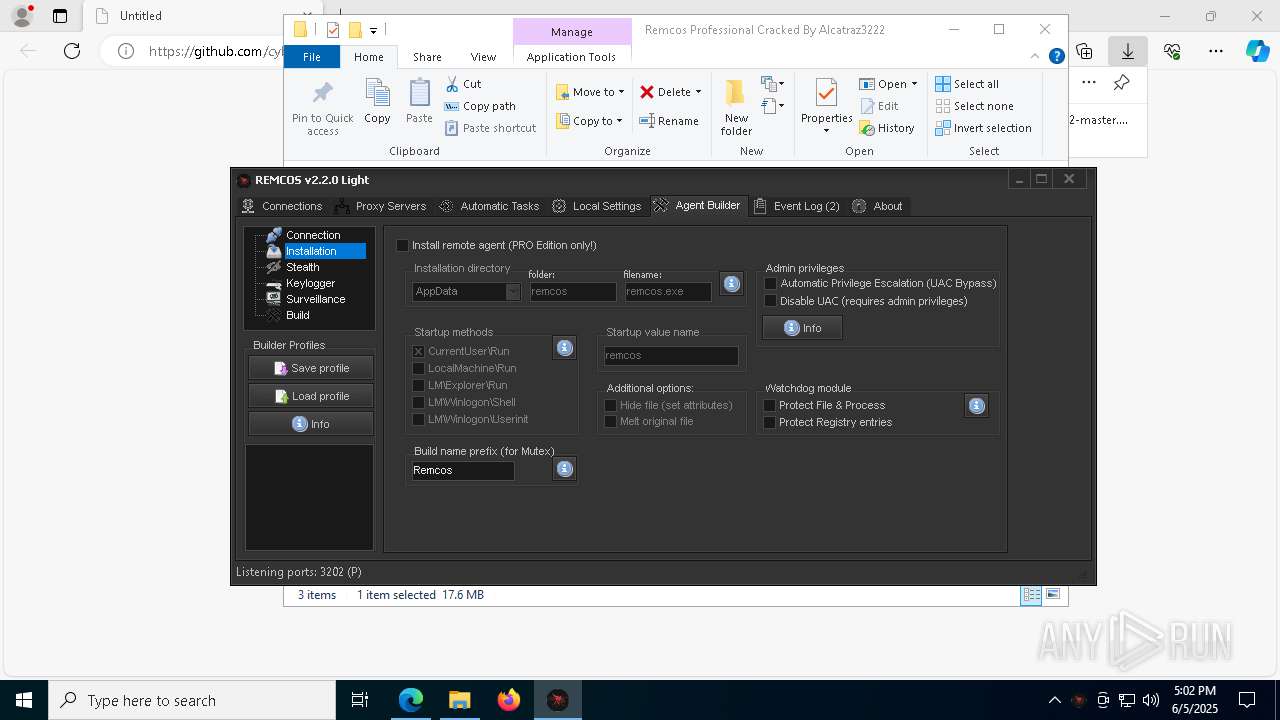
Task: Click Select all in Explorer ribbon
Action: tap(967, 84)
